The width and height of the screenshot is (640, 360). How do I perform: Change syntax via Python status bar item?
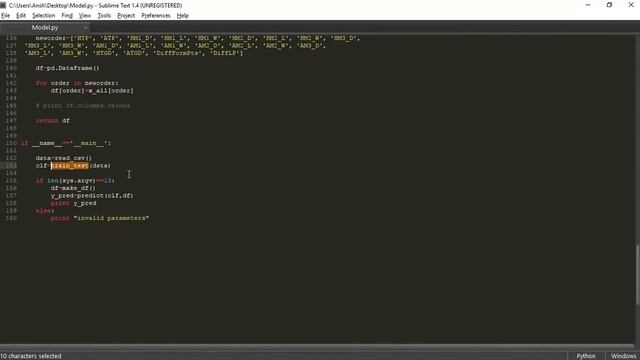586,356
